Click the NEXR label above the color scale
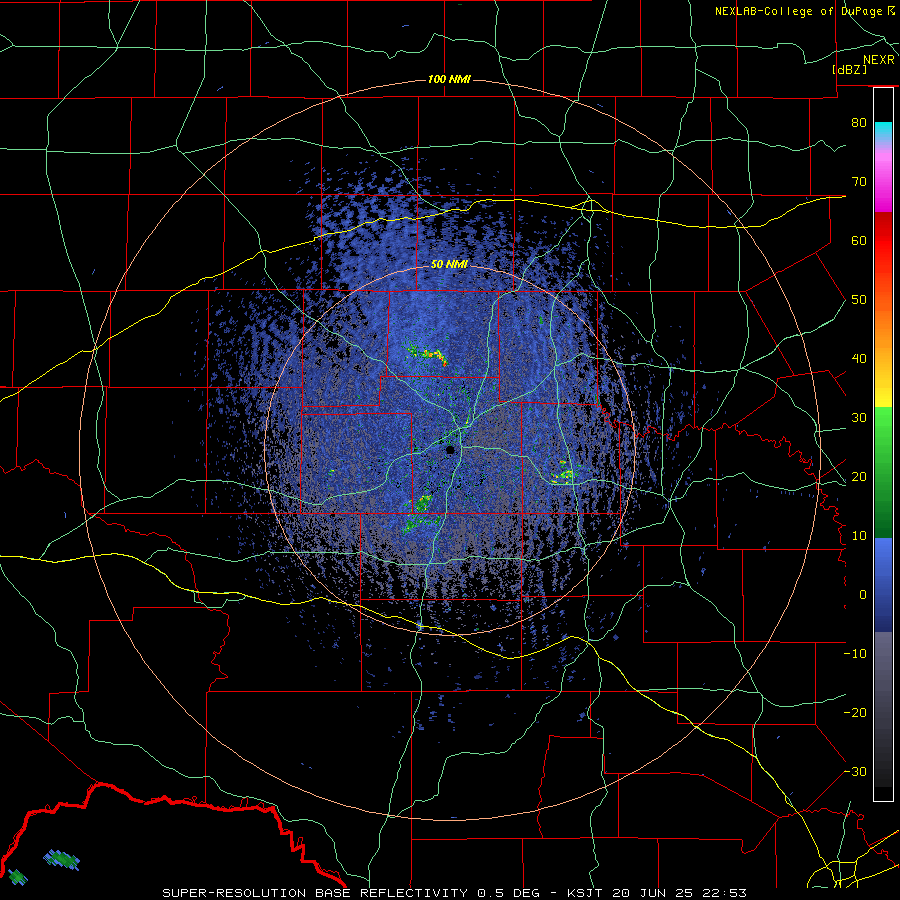This screenshot has width=900, height=900. click(x=879, y=60)
